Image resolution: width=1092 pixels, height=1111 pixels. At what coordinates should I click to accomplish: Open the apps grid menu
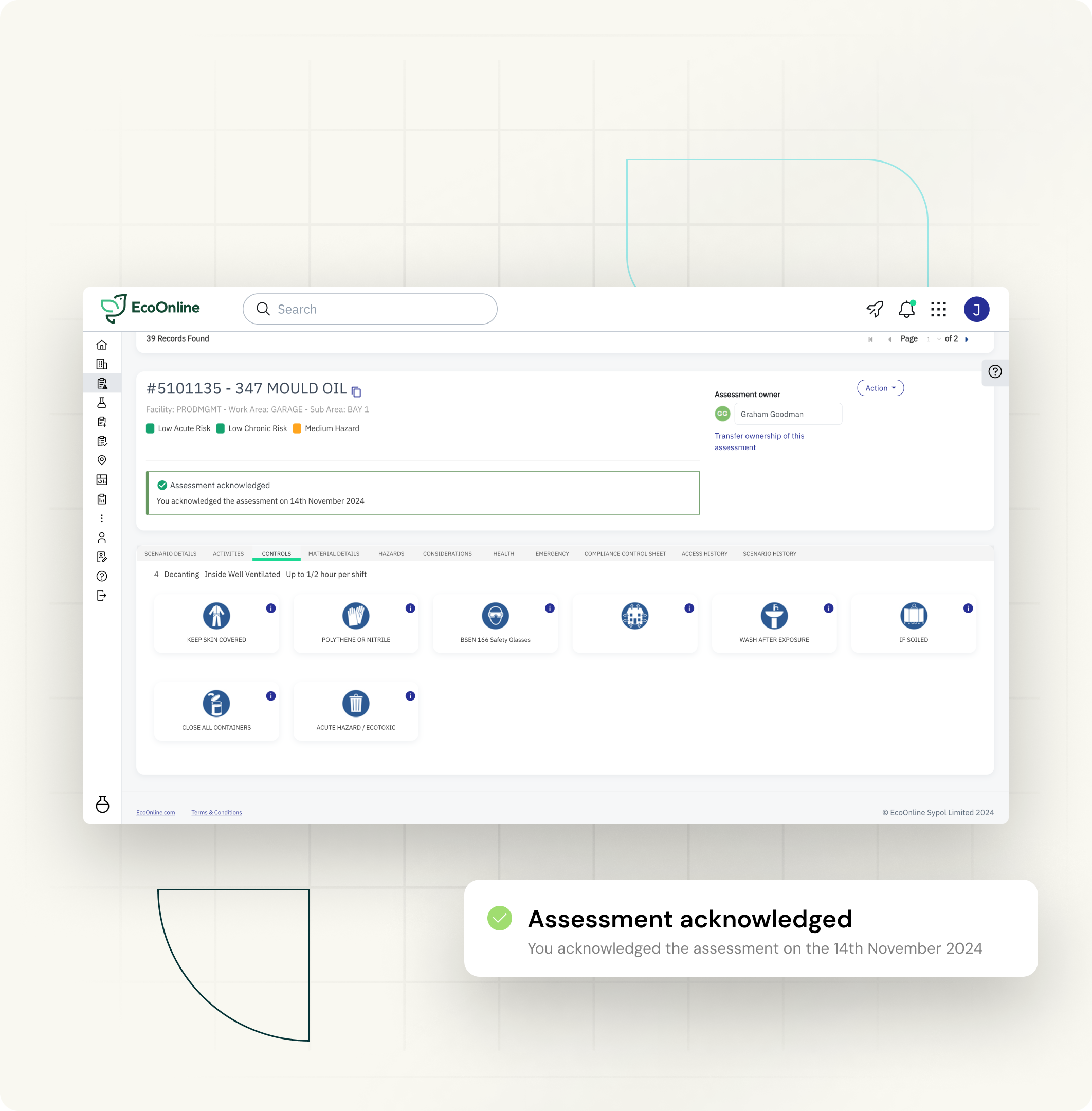tap(938, 309)
